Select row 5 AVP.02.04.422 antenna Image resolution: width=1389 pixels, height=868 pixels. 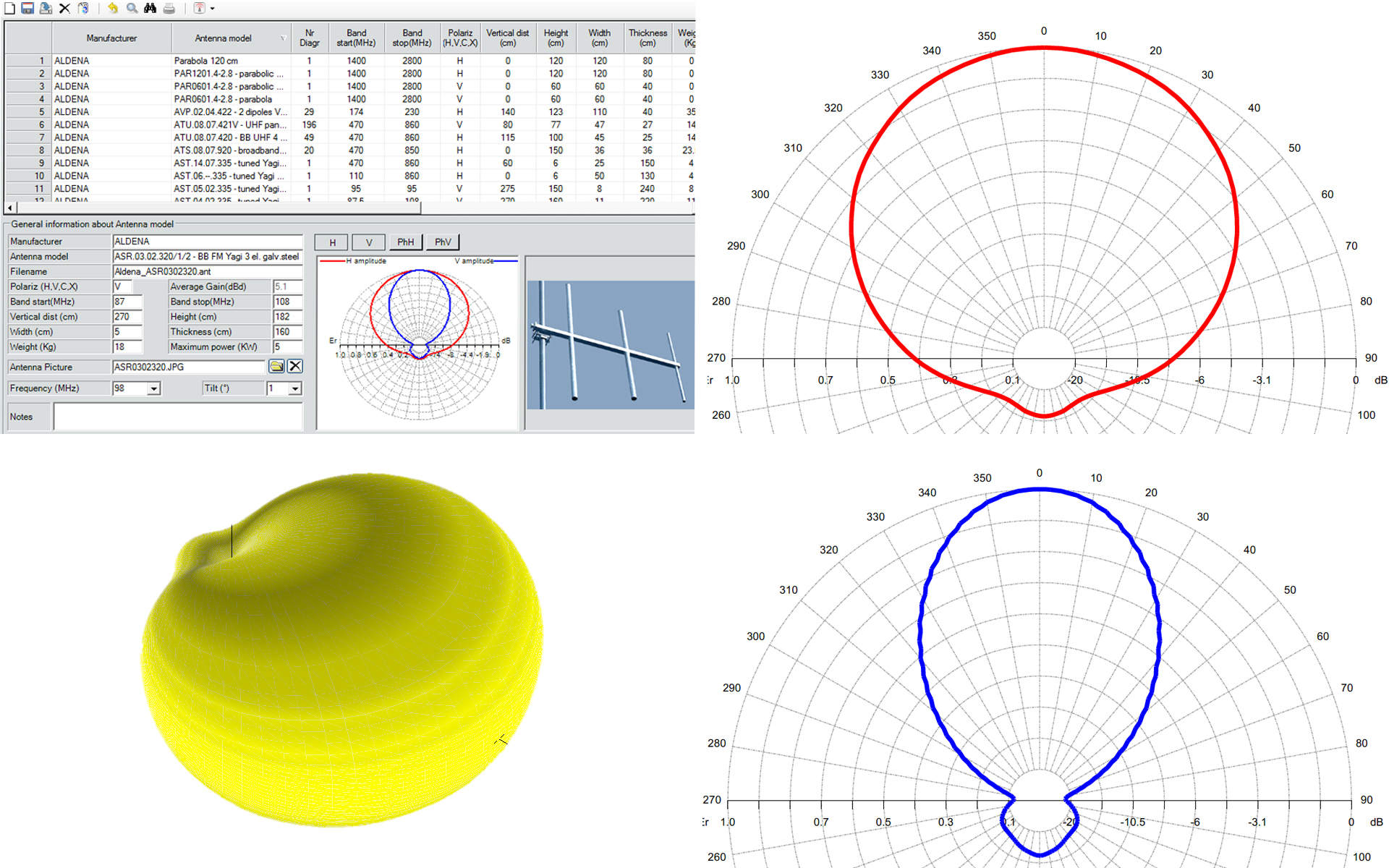(350, 112)
